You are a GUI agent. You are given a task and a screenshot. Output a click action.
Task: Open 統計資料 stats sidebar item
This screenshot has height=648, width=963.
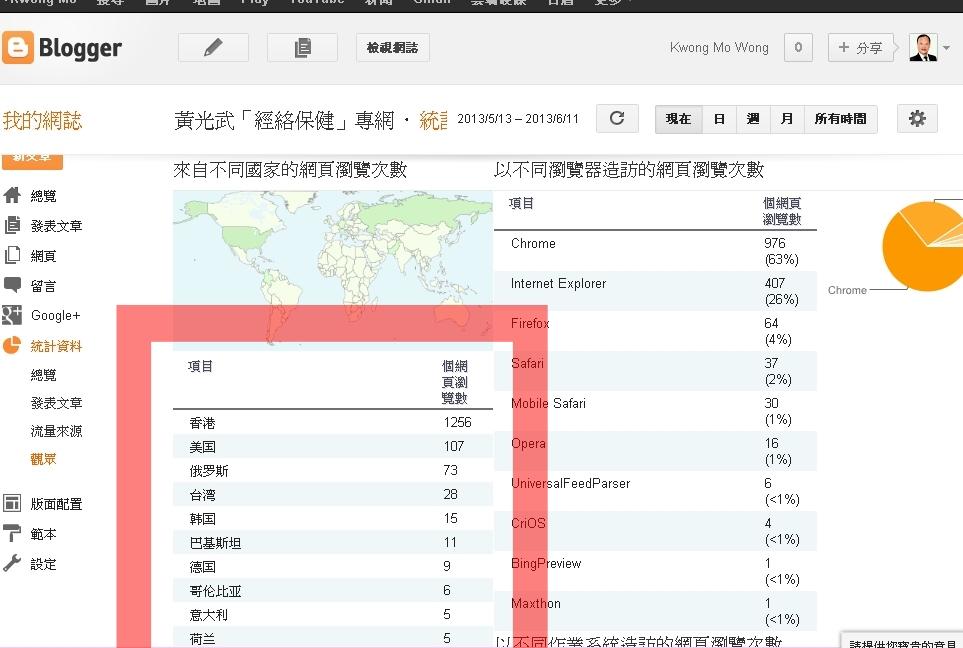(57, 346)
